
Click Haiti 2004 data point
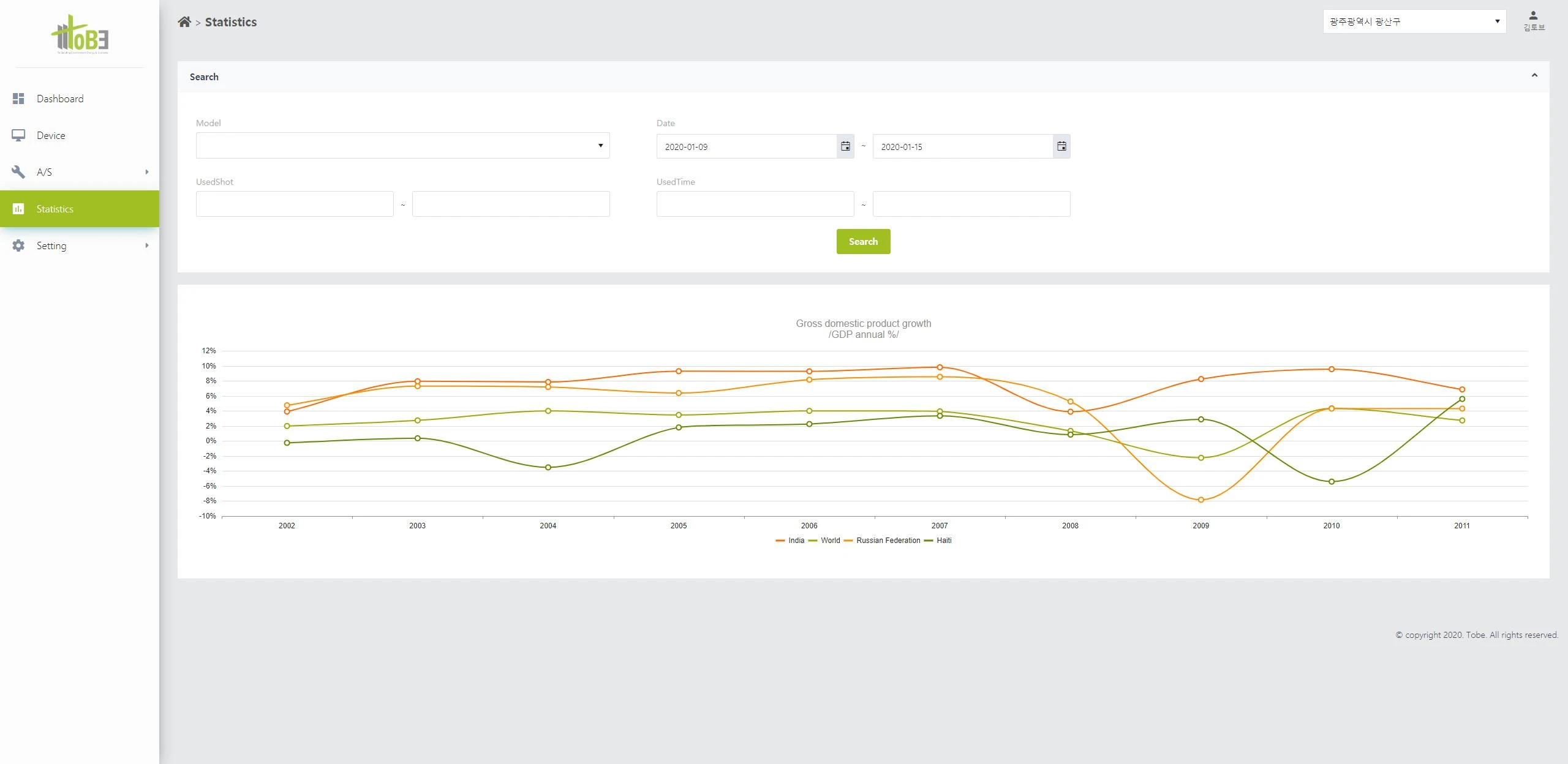tap(548, 468)
